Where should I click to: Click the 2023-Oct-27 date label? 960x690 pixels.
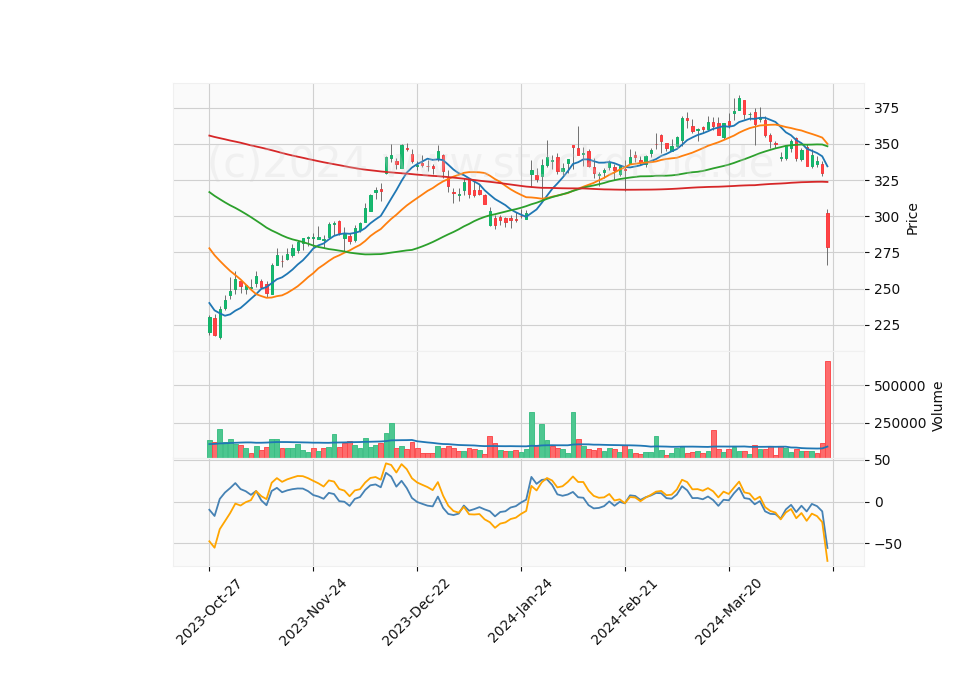click(x=208, y=612)
